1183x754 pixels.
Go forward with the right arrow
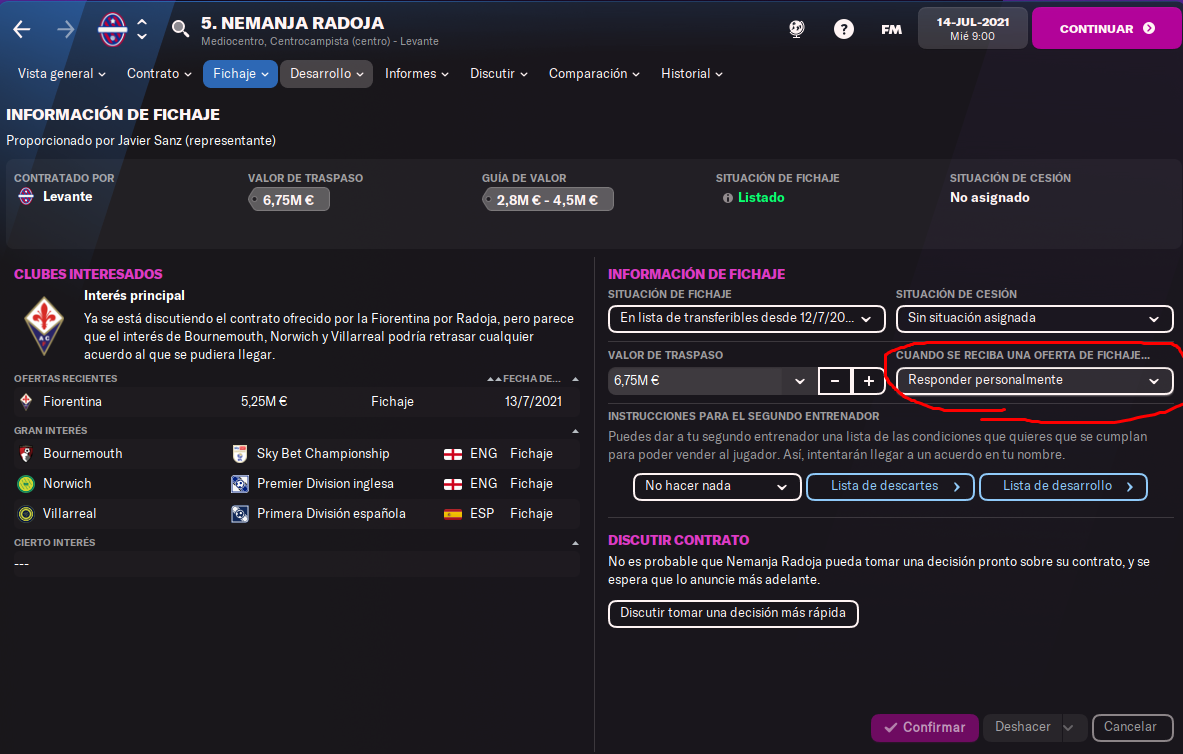[x=66, y=29]
